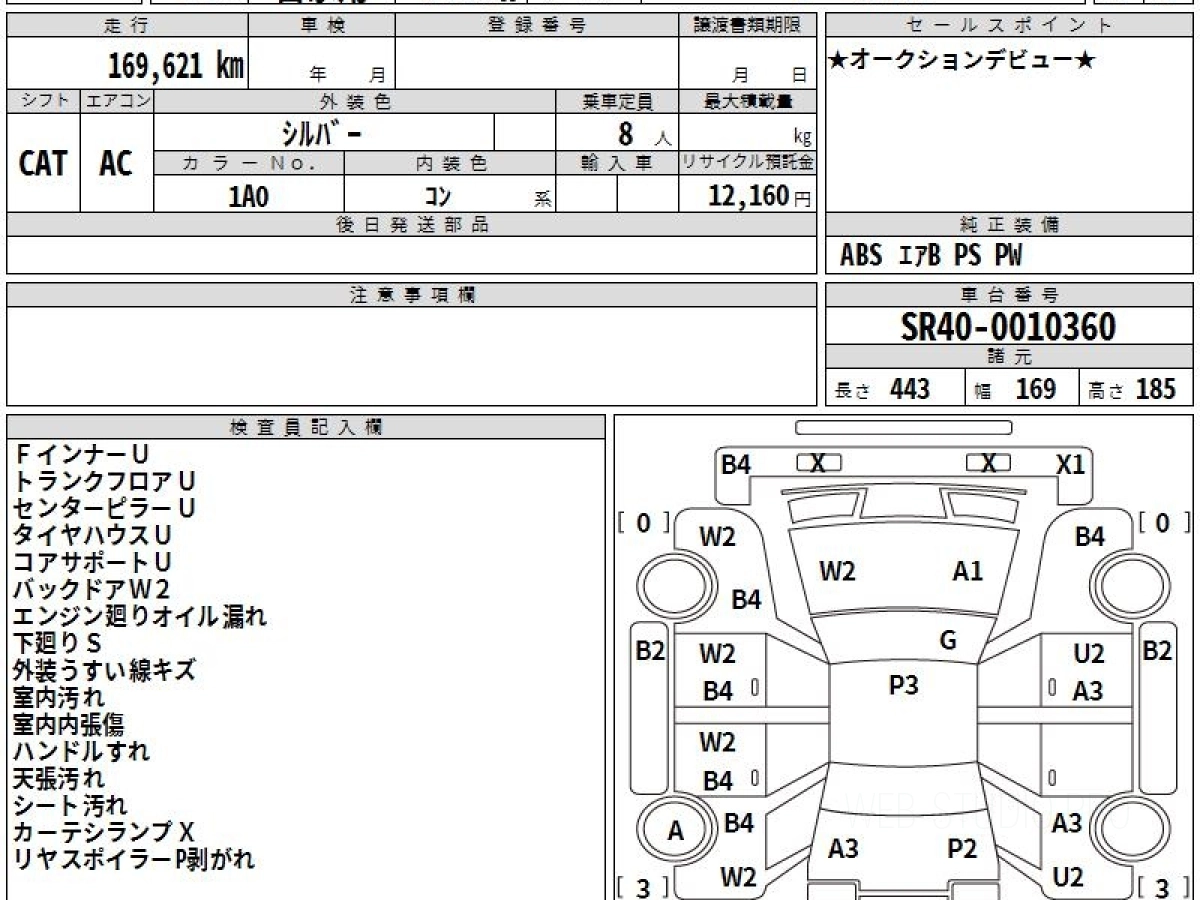Select the セールスポイント heading
The width and height of the screenshot is (1200, 900).
click(1010, 26)
